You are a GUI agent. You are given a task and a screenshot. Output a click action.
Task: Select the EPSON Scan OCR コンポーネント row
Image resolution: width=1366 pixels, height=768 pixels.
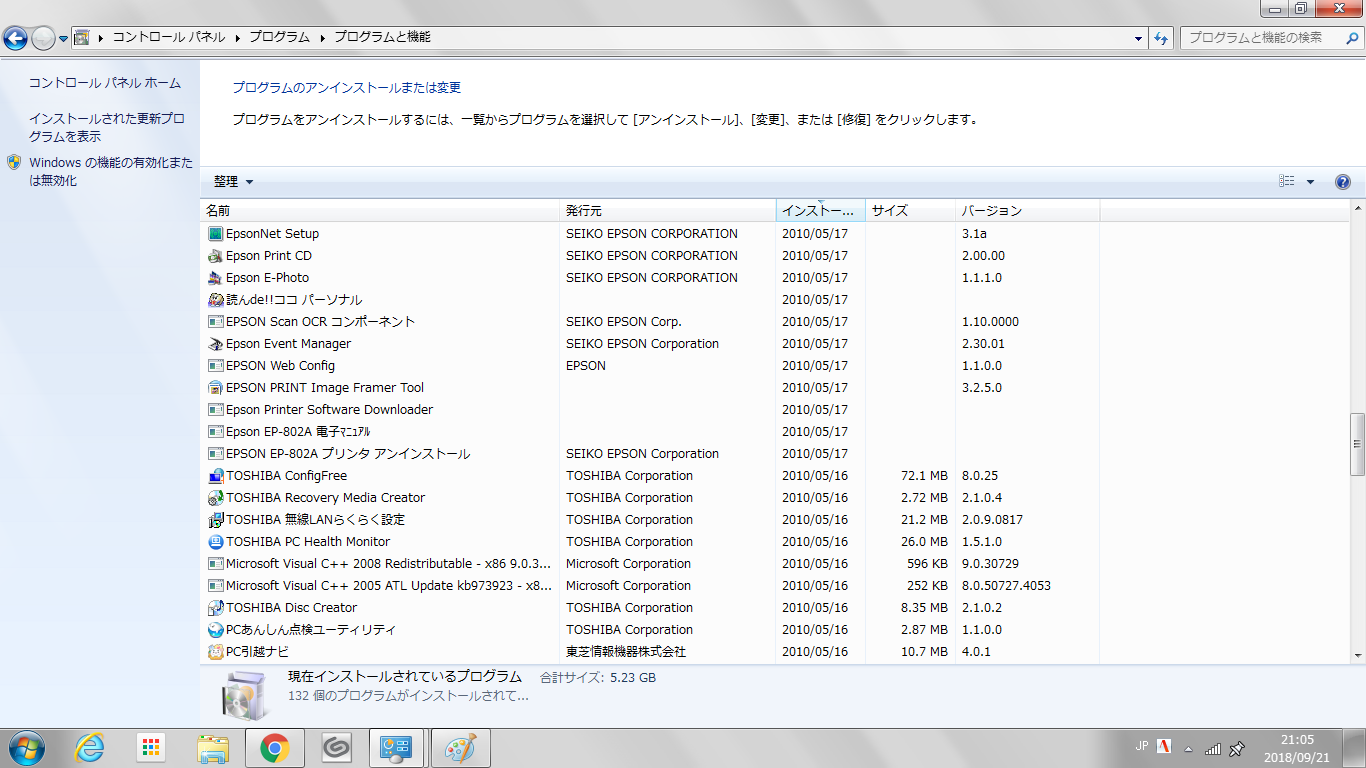(x=653, y=322)
